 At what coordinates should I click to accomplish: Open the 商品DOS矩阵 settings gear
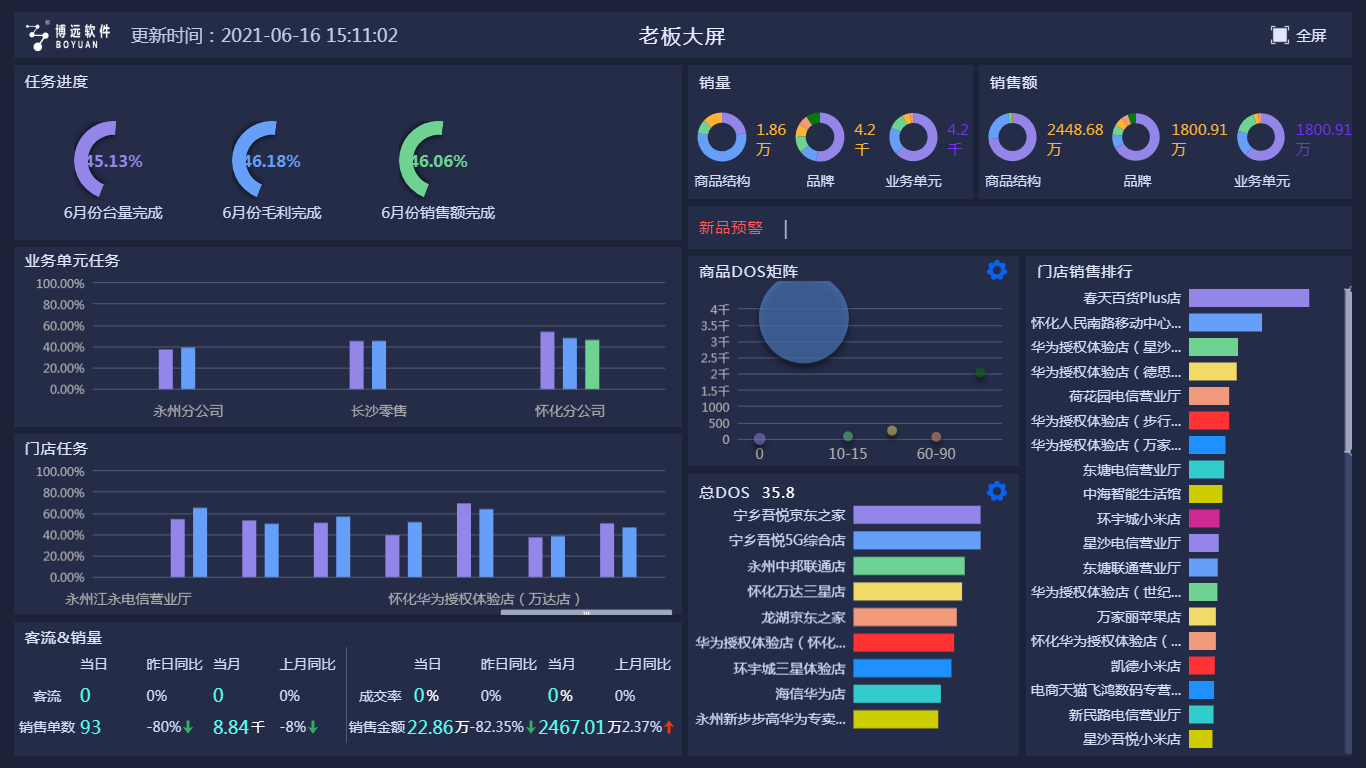click(997, 270)
